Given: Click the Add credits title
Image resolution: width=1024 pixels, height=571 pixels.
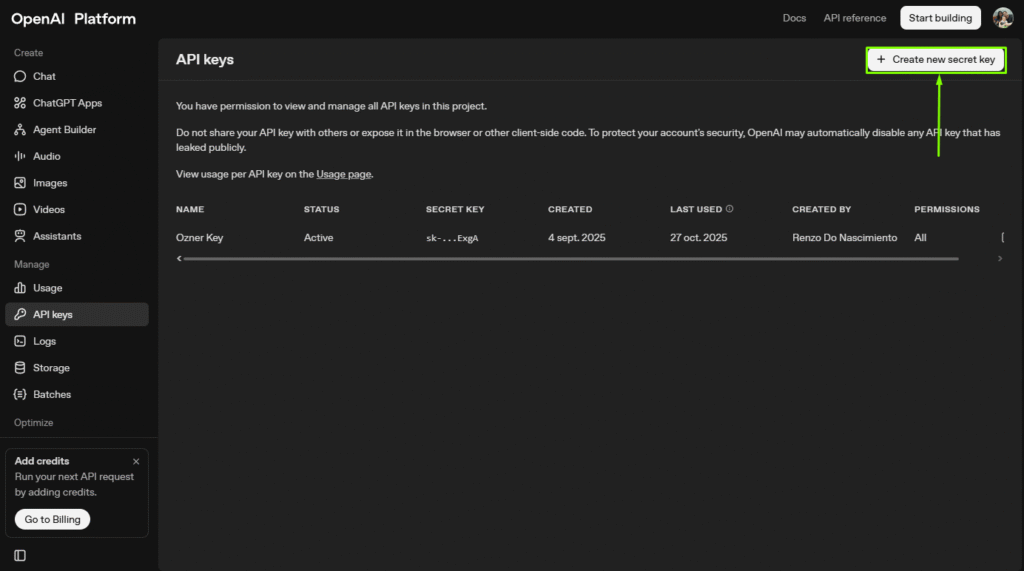Looking at the screenshot, I should [x=42, y=461].
